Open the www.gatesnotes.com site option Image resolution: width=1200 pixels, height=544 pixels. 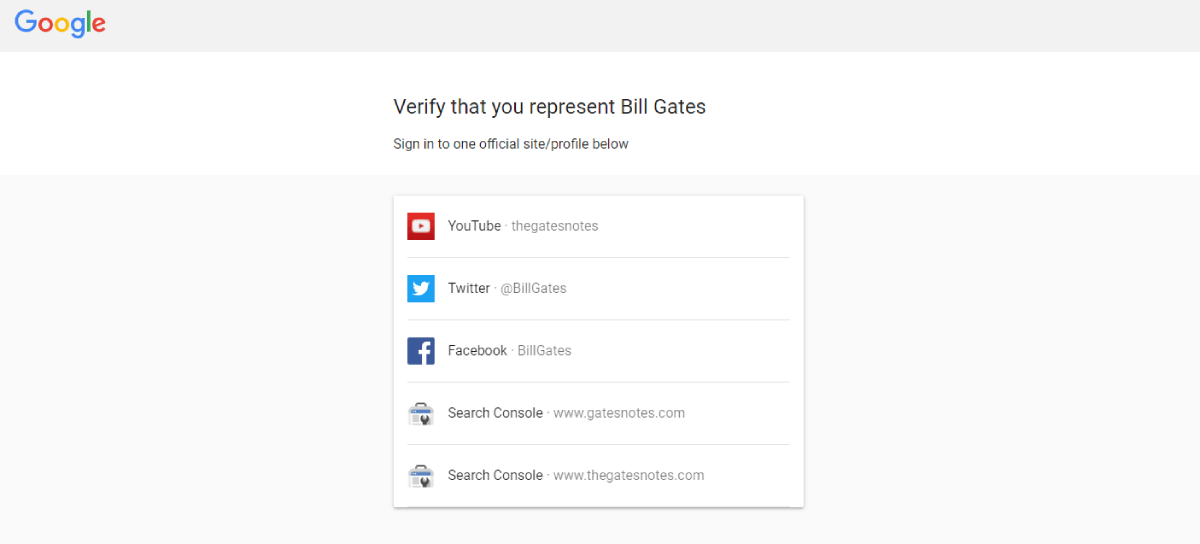619,413
